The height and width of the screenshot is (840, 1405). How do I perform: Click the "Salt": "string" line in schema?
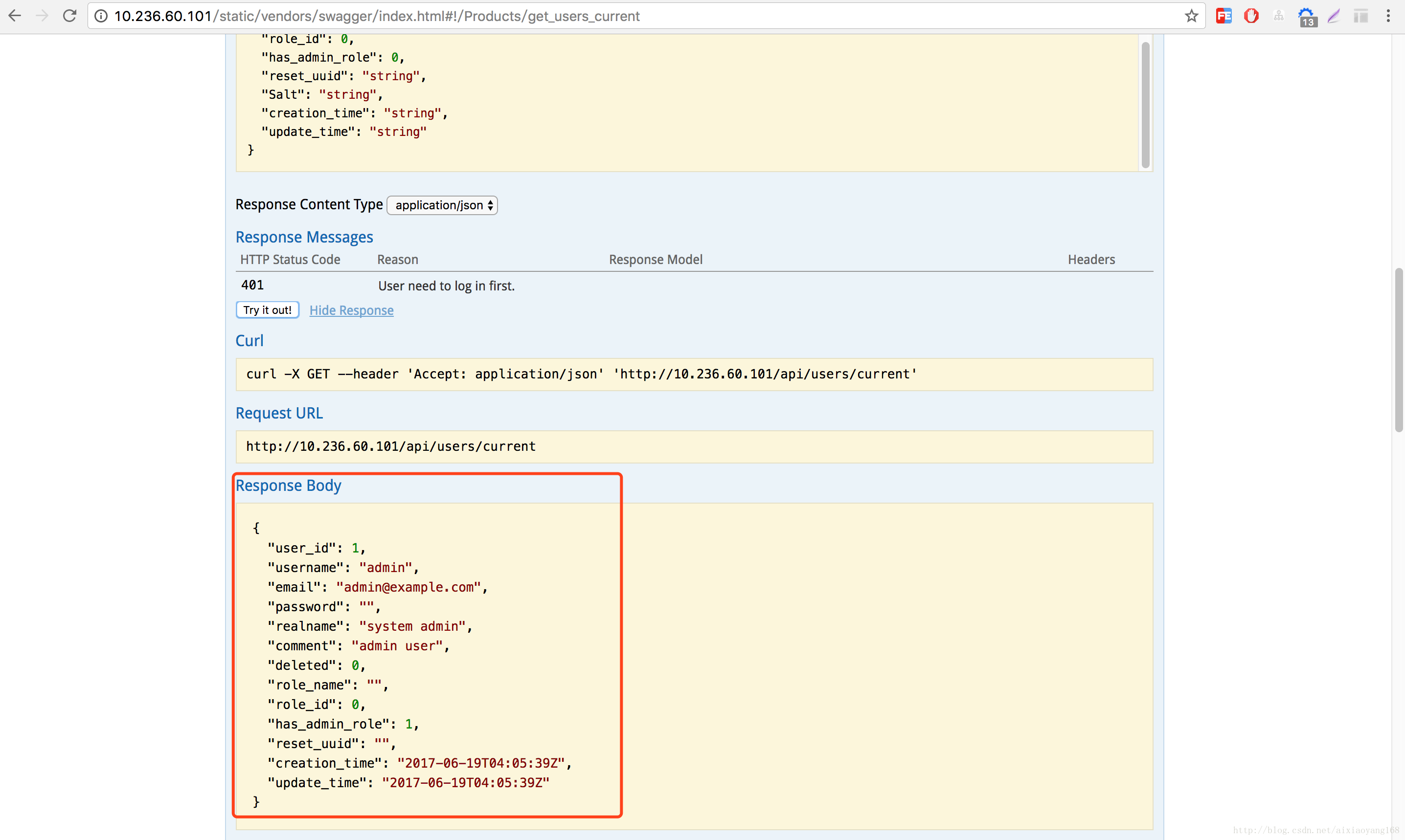(322, 94)
